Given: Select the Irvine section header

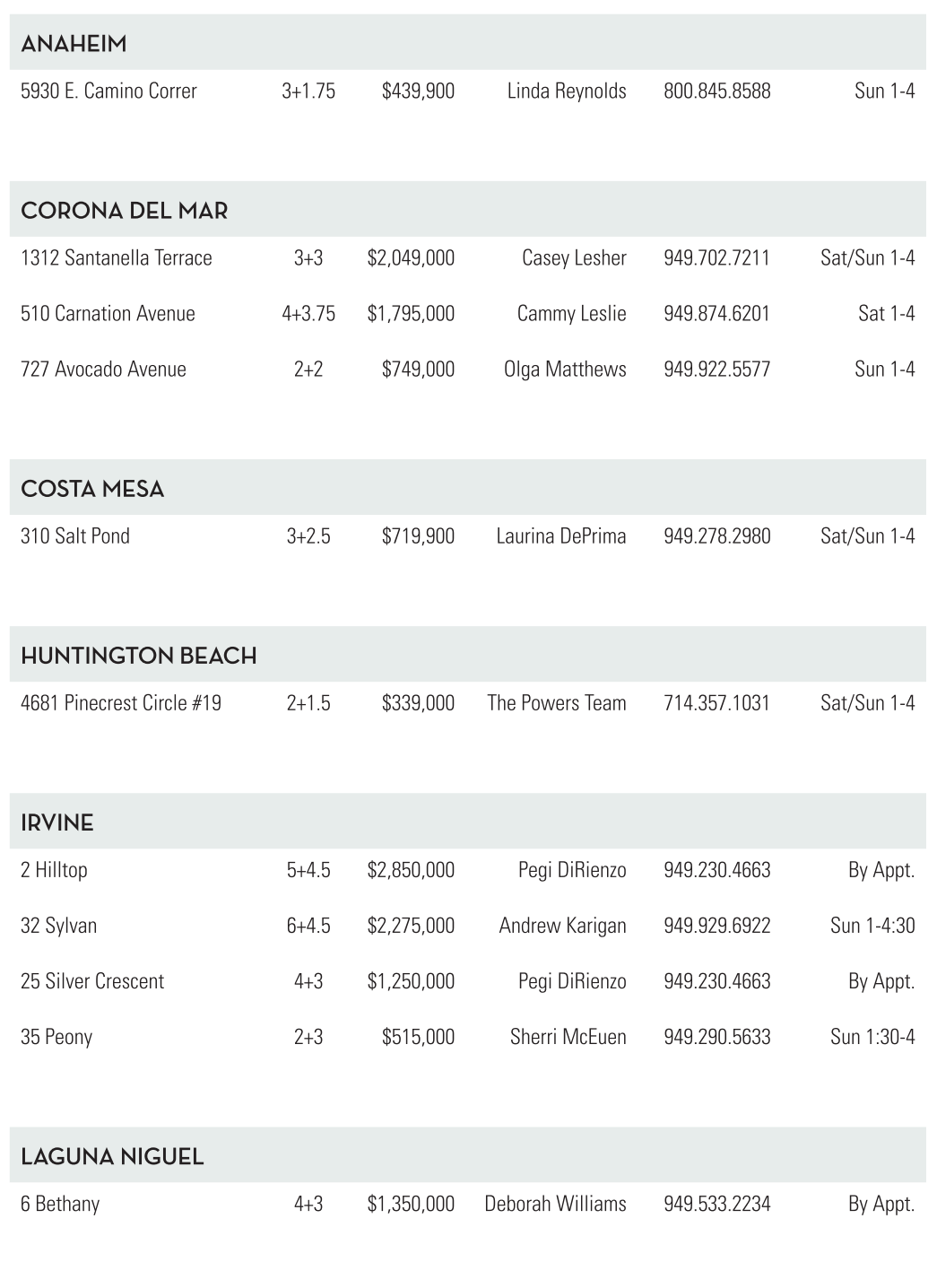Looking at the screenshot, I should tap(57, 822).
